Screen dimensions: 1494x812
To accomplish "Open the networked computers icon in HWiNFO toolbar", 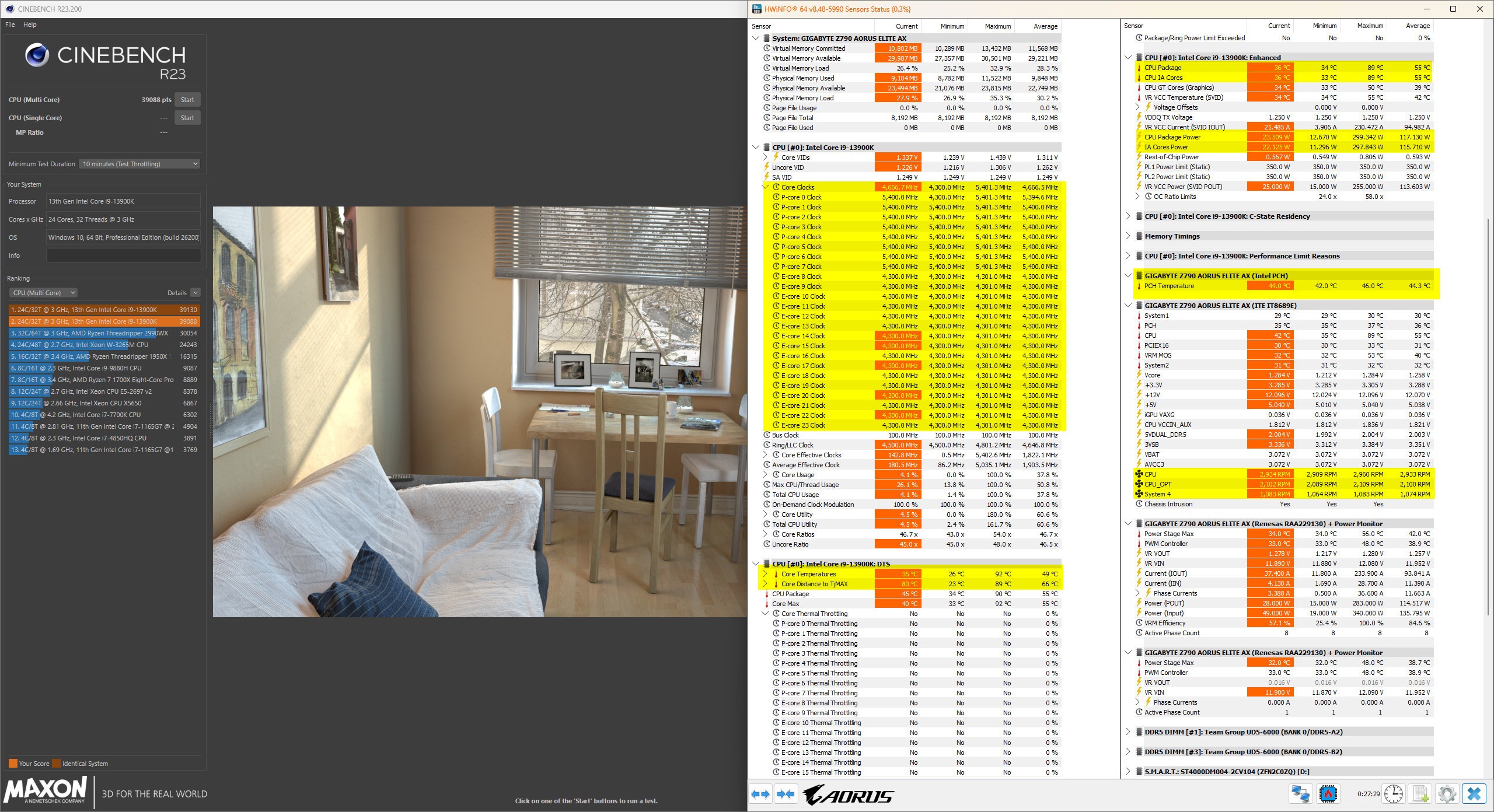I will pyautogui.click(x=1300, y=794).
